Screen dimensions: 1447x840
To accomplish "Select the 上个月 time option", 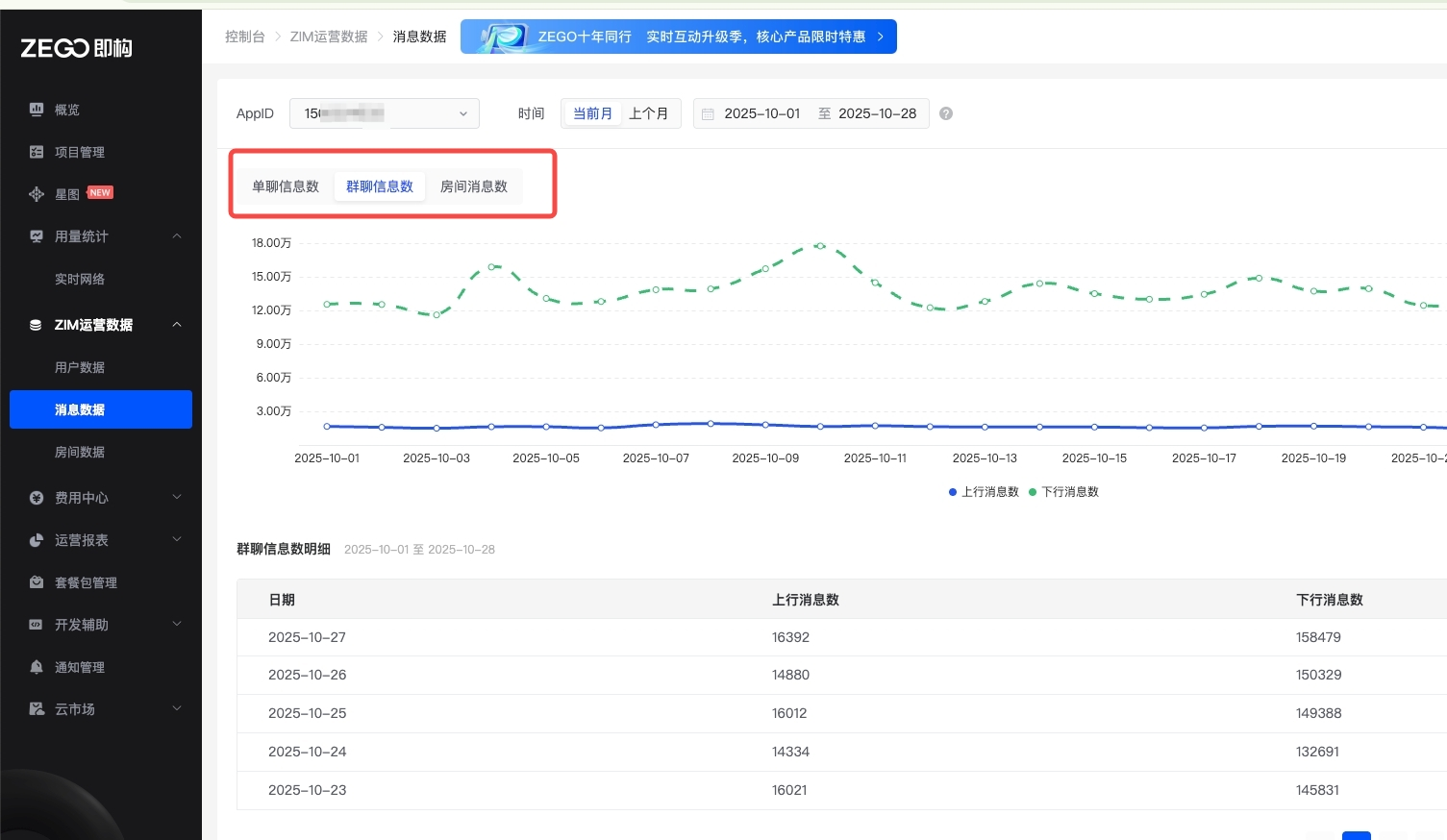I will (x=649, y=113).
